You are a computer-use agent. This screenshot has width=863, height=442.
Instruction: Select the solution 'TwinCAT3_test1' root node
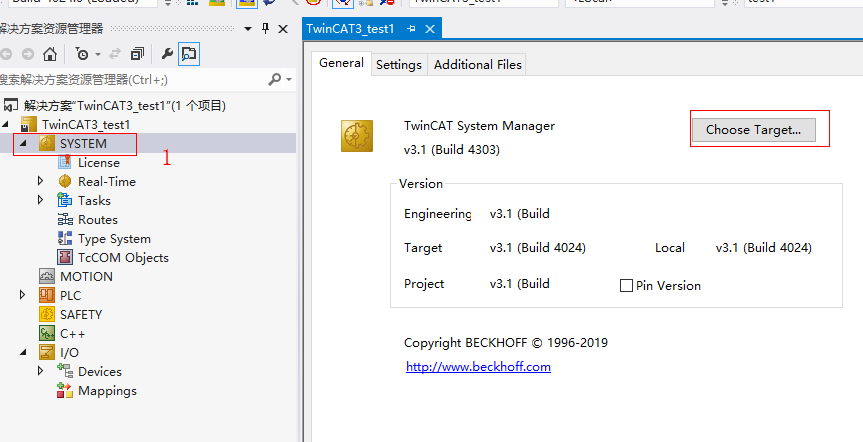124,106
